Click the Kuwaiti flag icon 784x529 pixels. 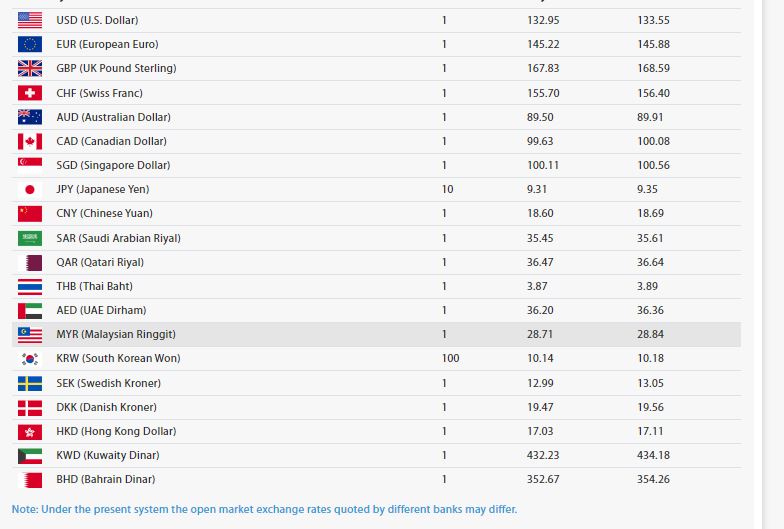pos(30,455)
